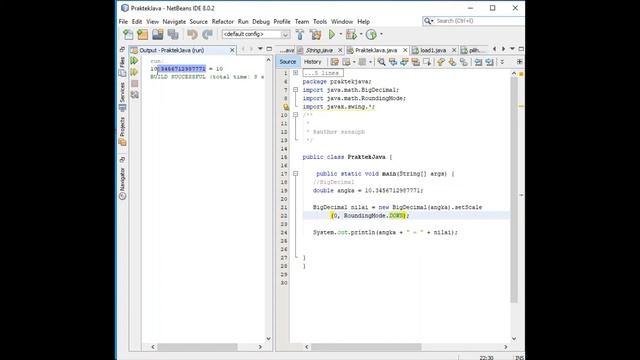Viewport: 640px width, 360px height.
Task: Open the Refactor menu
Action: point(222,22)
